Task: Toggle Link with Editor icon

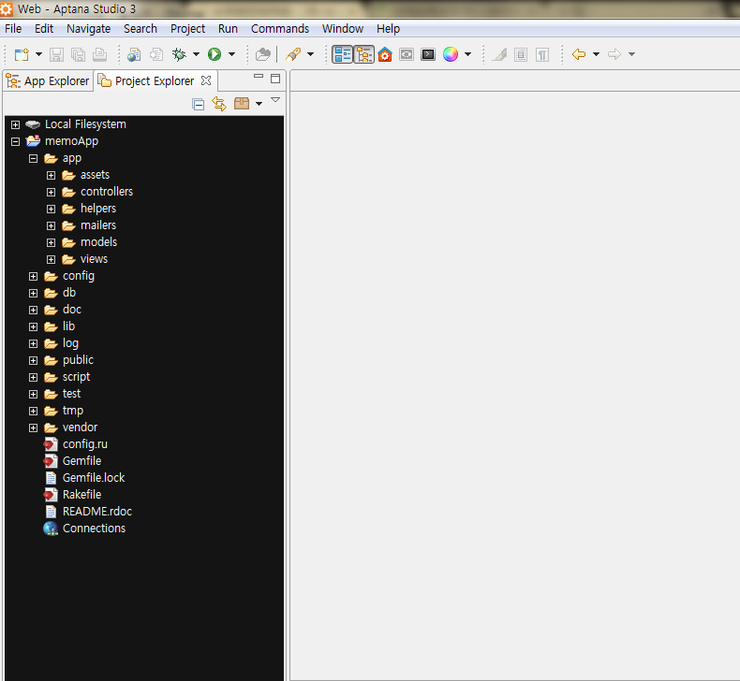Action: [x=219, y=104]
